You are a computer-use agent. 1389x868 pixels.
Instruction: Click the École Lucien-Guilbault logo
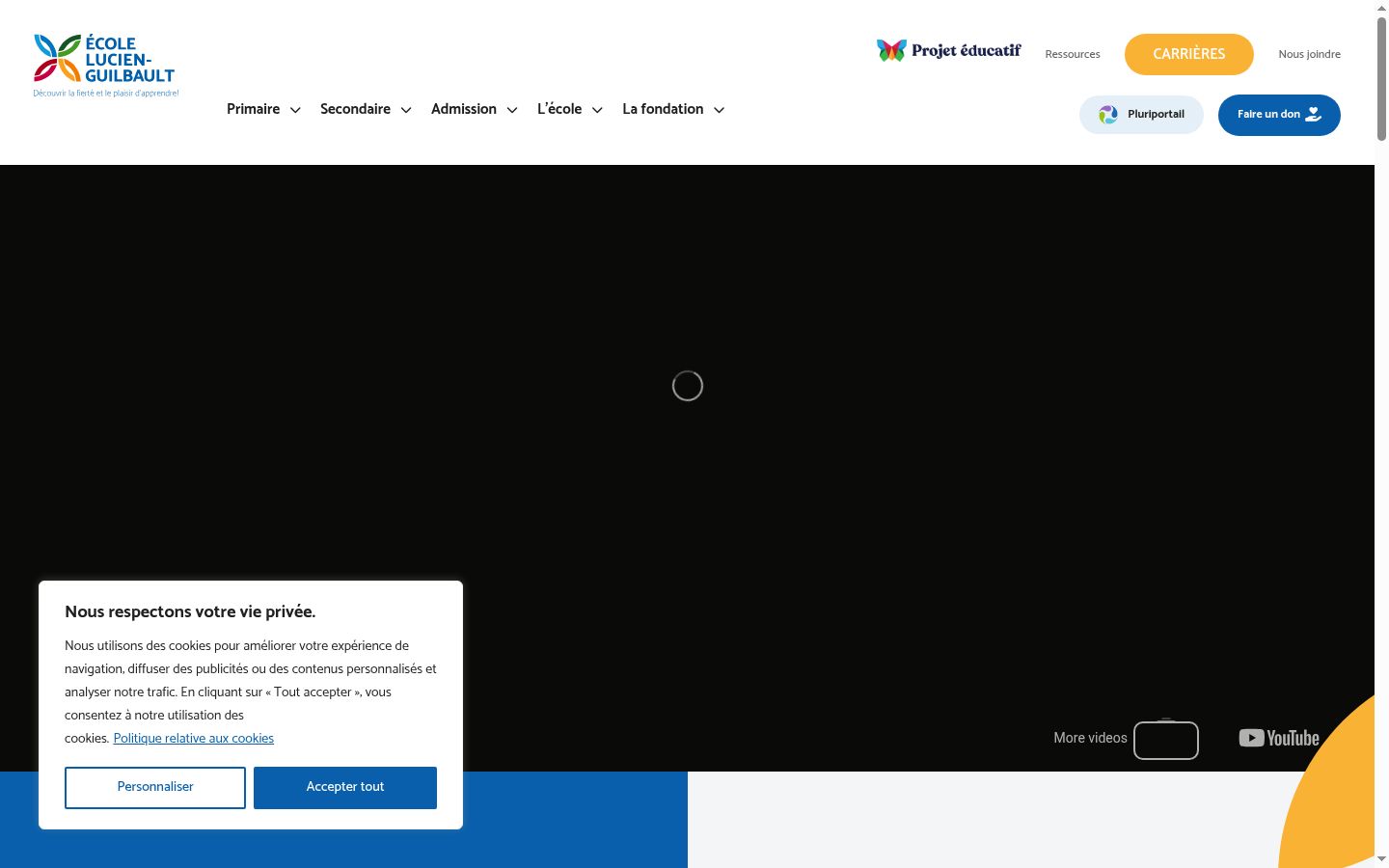pyautogui.click(x=105, y=66)
